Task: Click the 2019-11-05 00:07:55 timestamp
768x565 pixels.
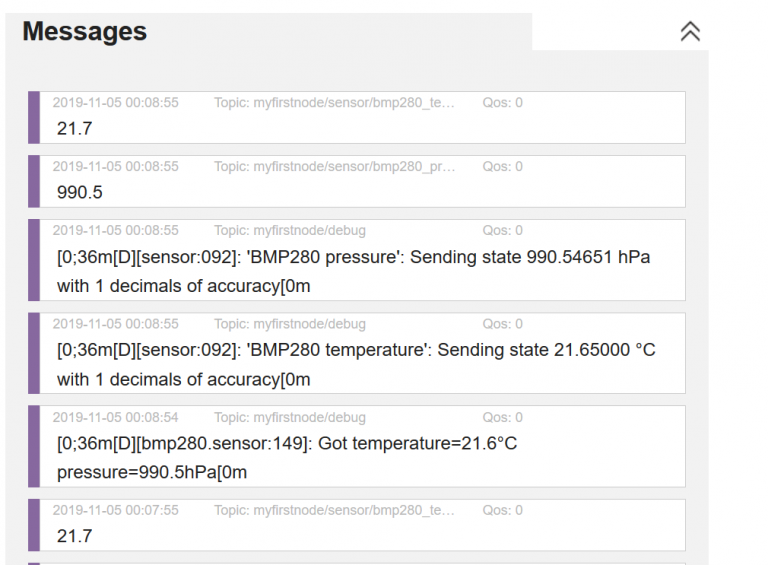Action: tap(116, 510)
